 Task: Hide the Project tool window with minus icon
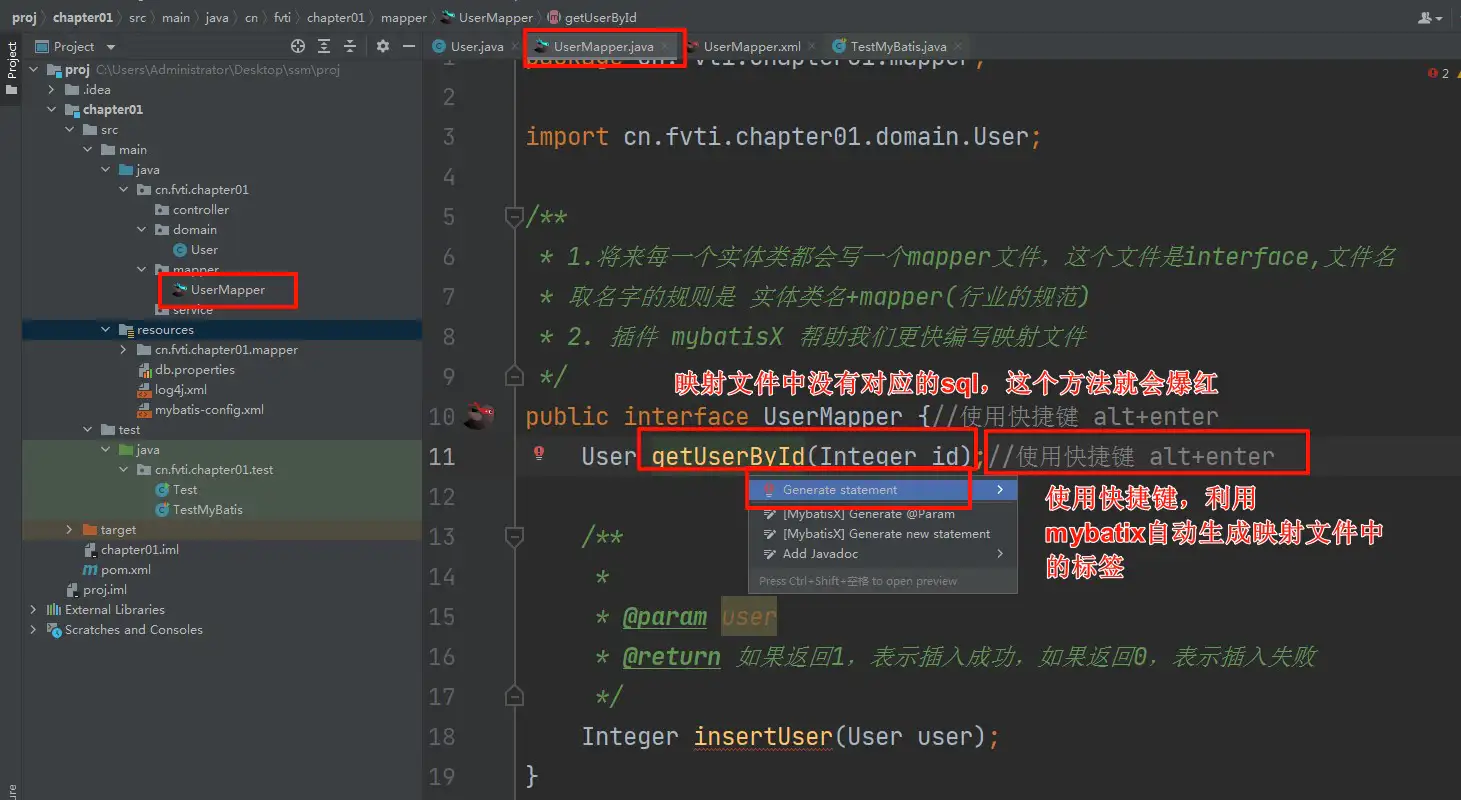click(408, 46)
